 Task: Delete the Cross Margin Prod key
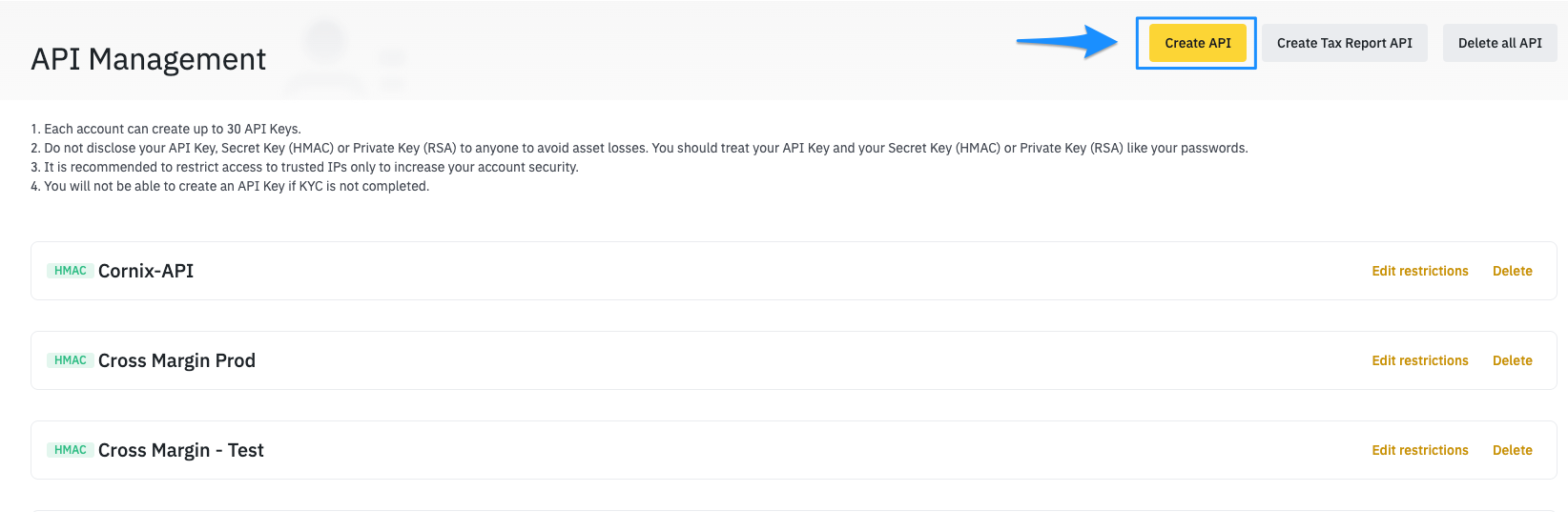1512,360
